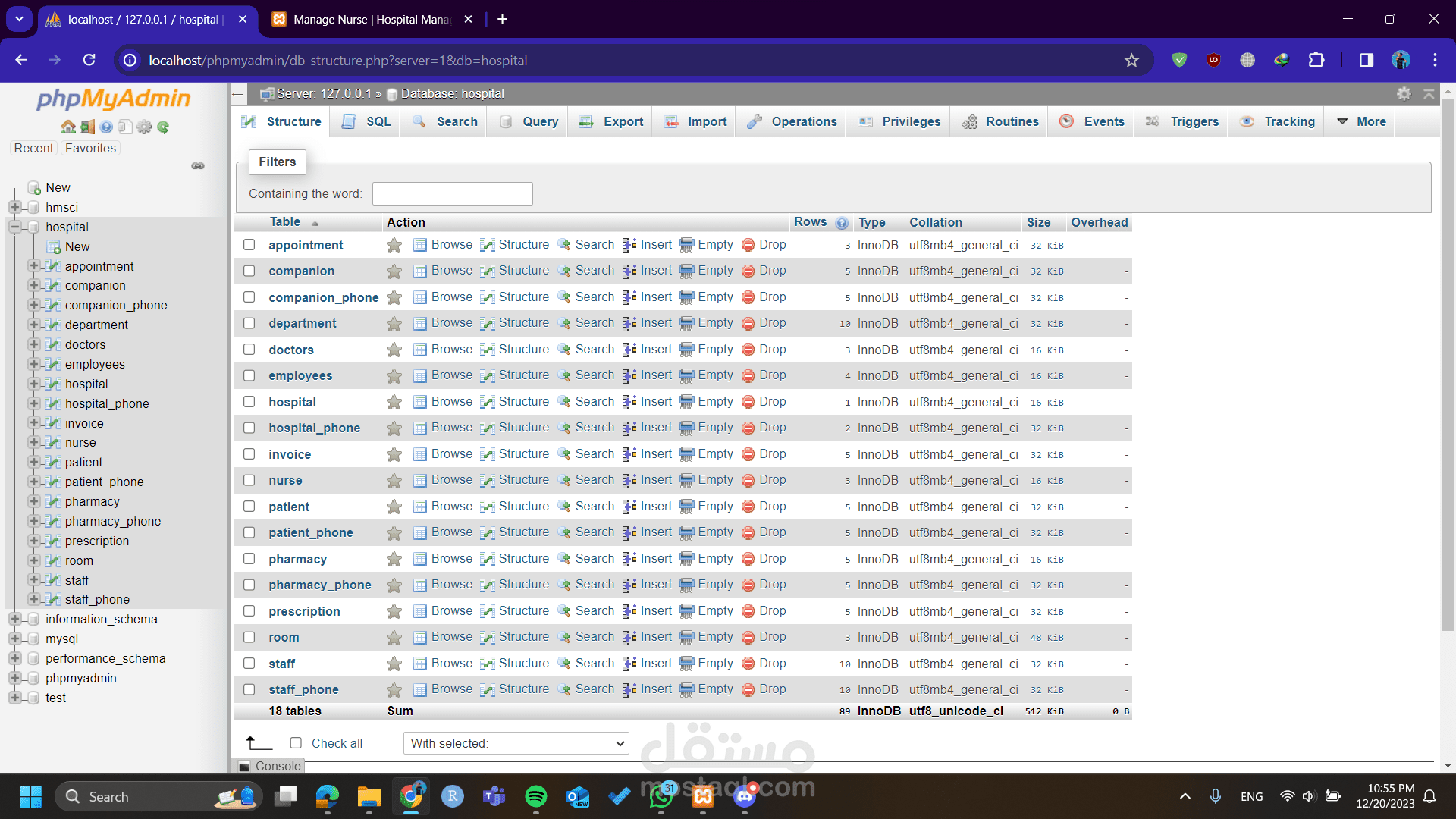Click the phpMyAdmin home icon
Viewport: 1456px width, 819px height.
pos(67,127)
